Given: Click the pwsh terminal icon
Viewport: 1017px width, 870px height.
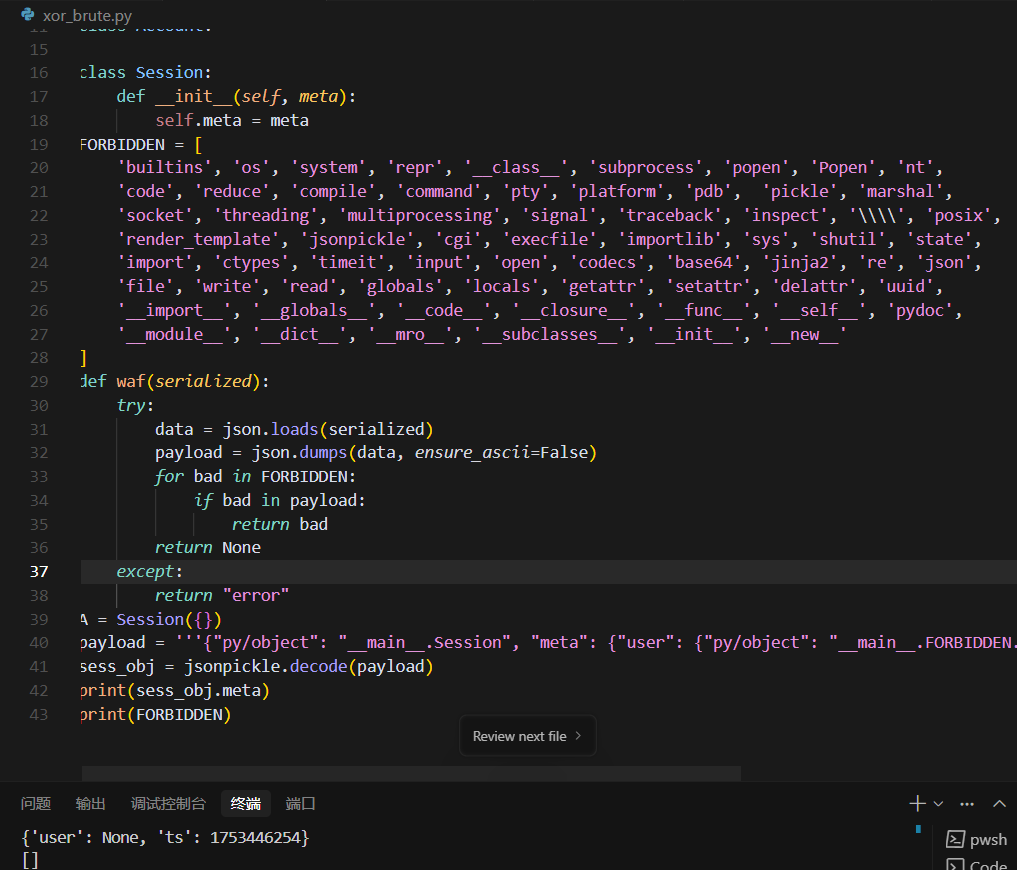Looking at the screenshot, I should [x=955, y=840].
